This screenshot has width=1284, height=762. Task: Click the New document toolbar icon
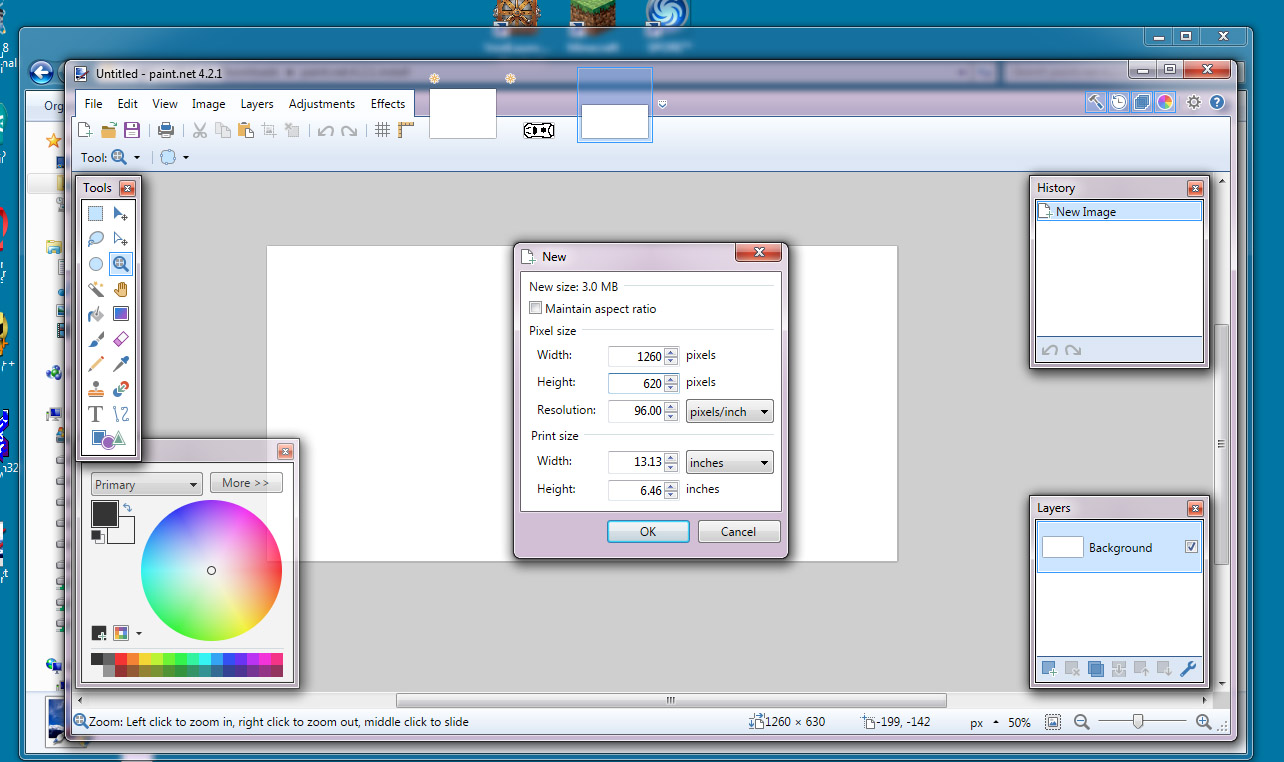(86, 130)
